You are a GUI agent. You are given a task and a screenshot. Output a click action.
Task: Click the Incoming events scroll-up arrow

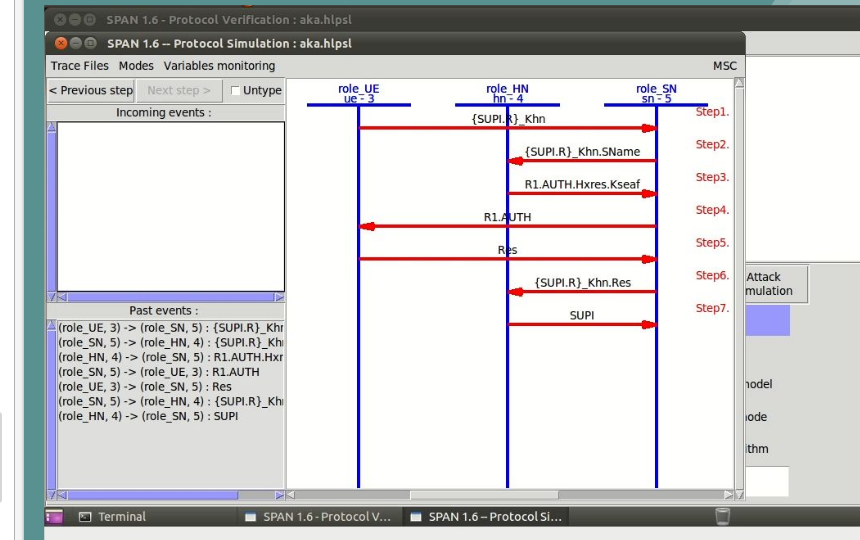coord(52,127)
